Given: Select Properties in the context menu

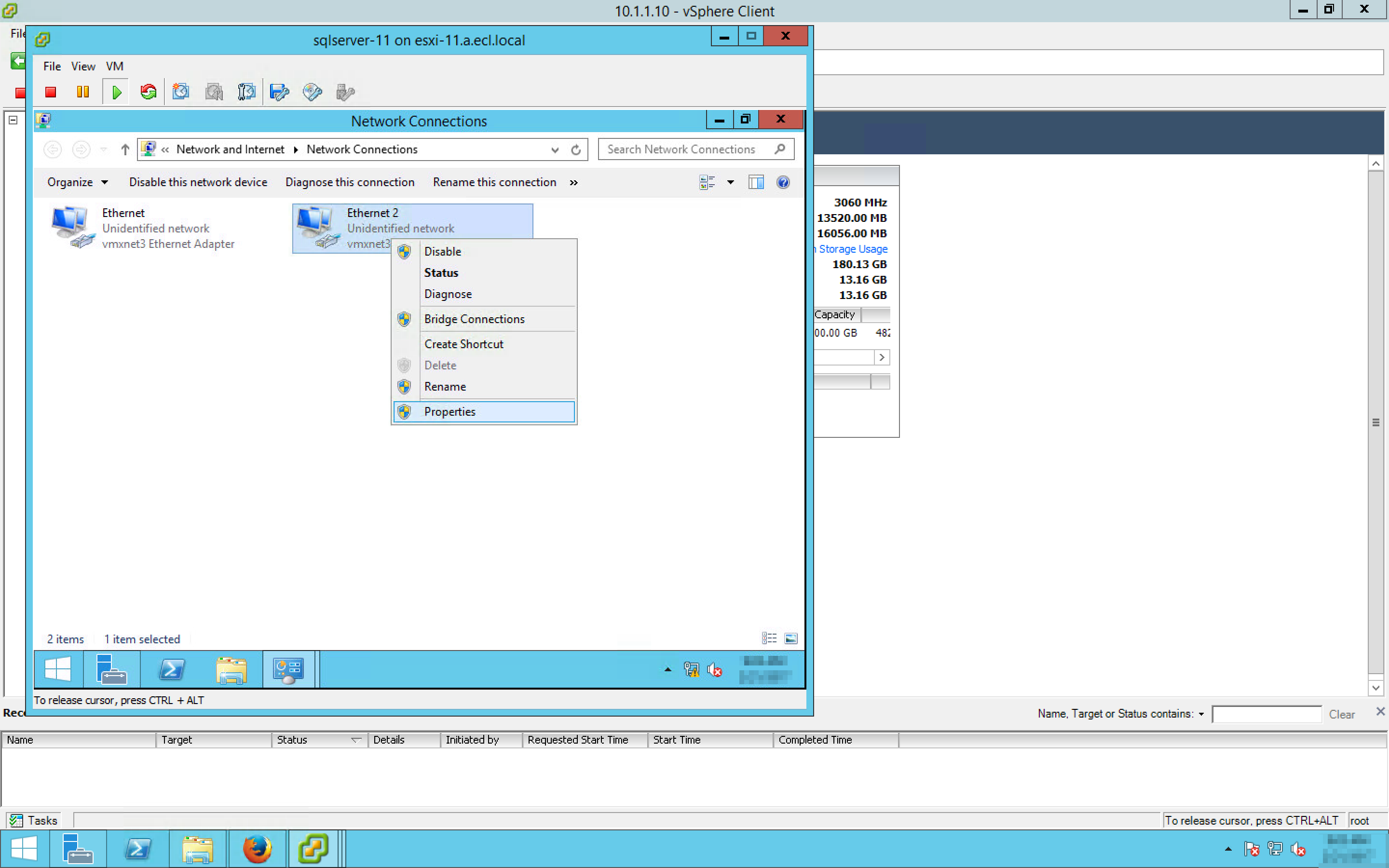Looking at the screenshot, I should pyautogui.click(x=449, y=412).
